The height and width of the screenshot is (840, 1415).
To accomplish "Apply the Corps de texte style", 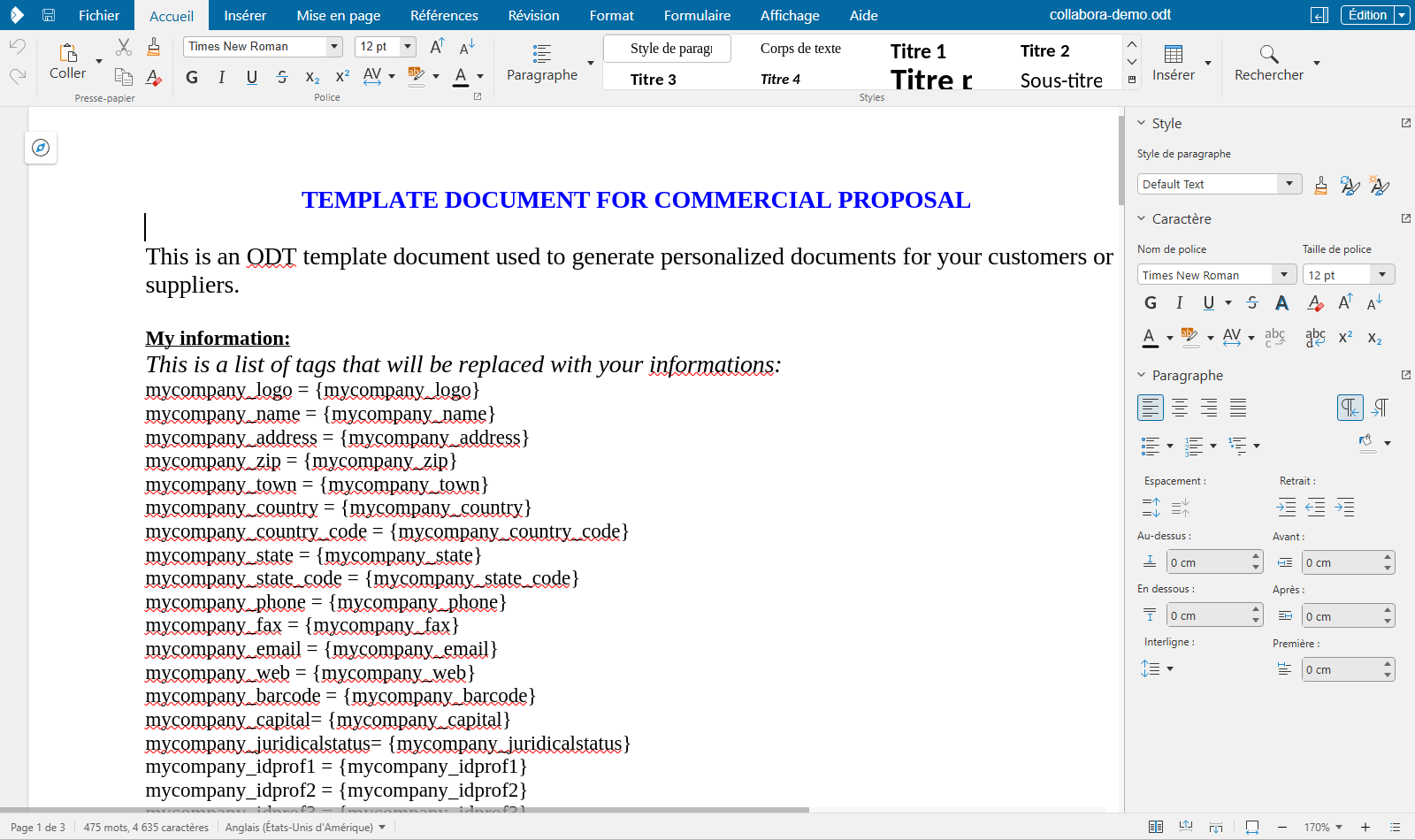I will [x=800, y=49].
